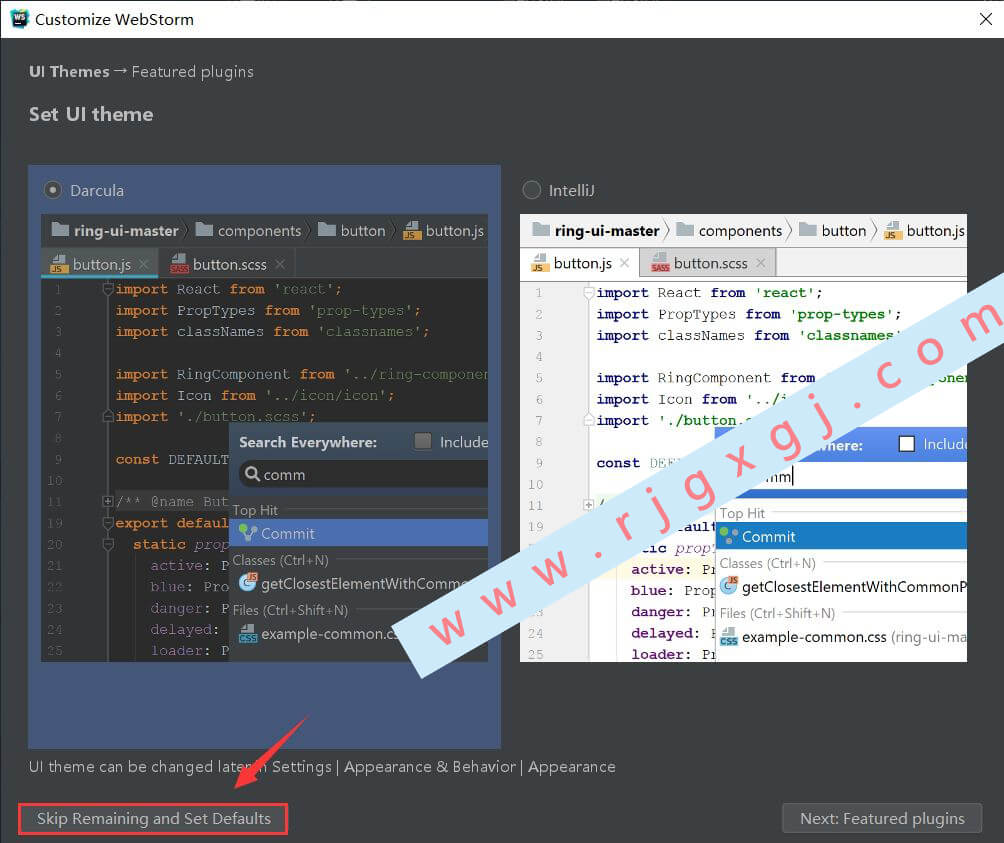1004x843 pixels.
Task: Click the comm search field in Darcula preview
Action: [x=363, y=474]
